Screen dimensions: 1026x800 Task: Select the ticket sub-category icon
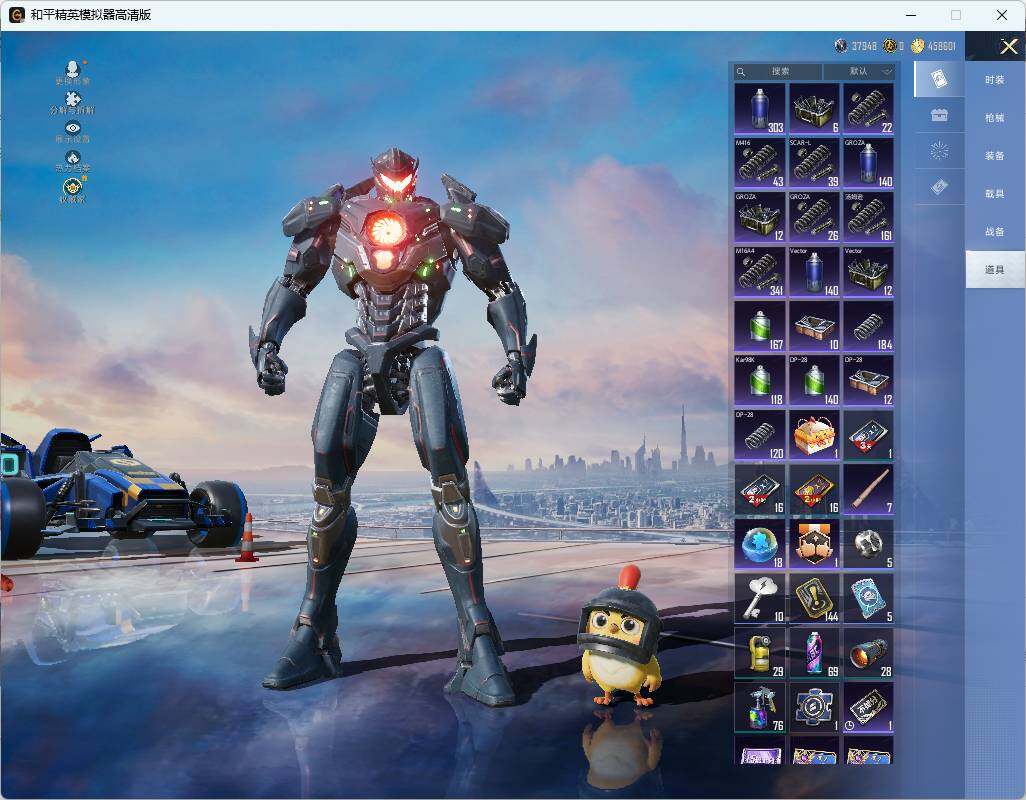click(940, 187)
